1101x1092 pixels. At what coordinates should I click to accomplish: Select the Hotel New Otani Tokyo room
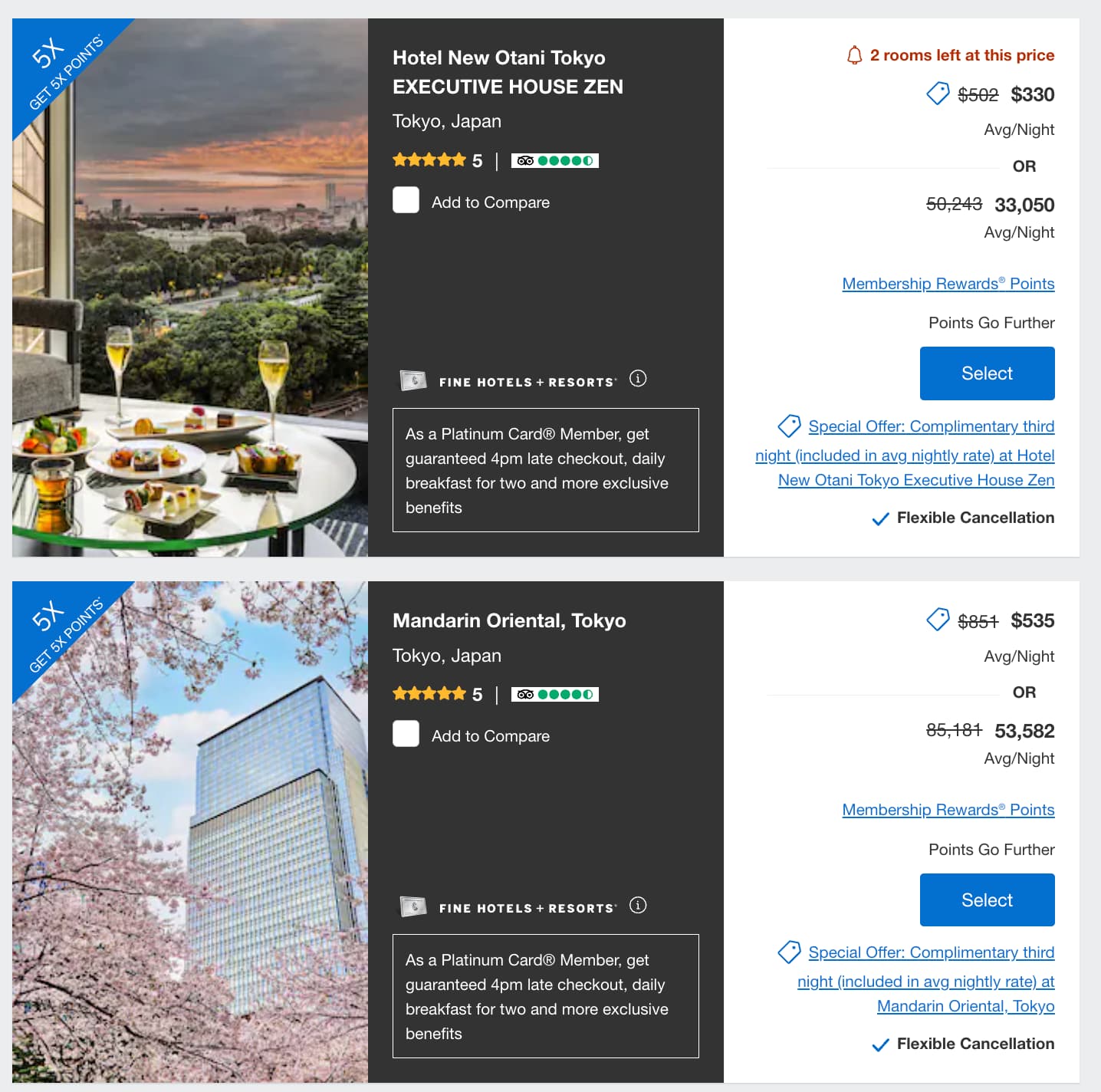(x=987, y=373)
